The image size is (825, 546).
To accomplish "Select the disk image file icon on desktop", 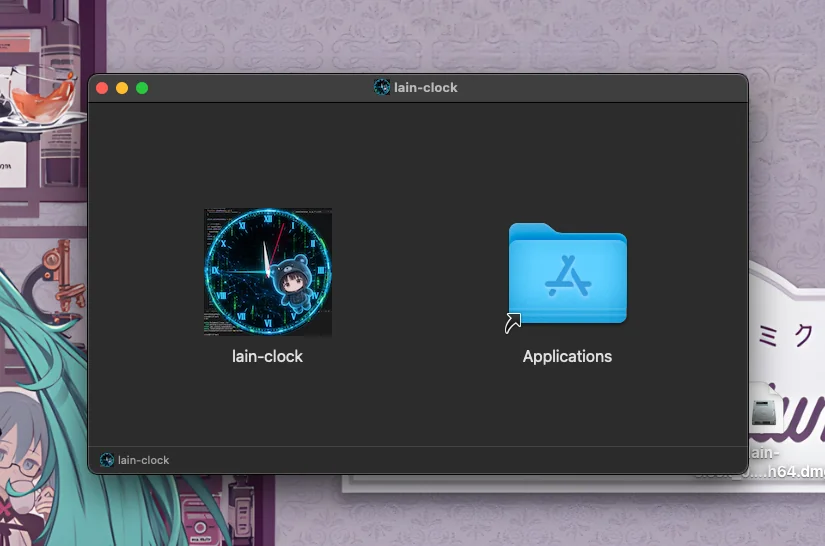I will (x=764, y=410).
